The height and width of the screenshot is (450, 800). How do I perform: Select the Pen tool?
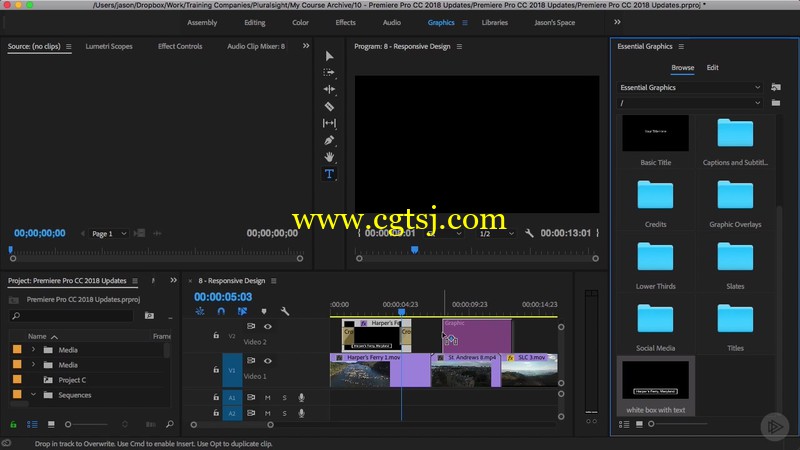(329, 140)
